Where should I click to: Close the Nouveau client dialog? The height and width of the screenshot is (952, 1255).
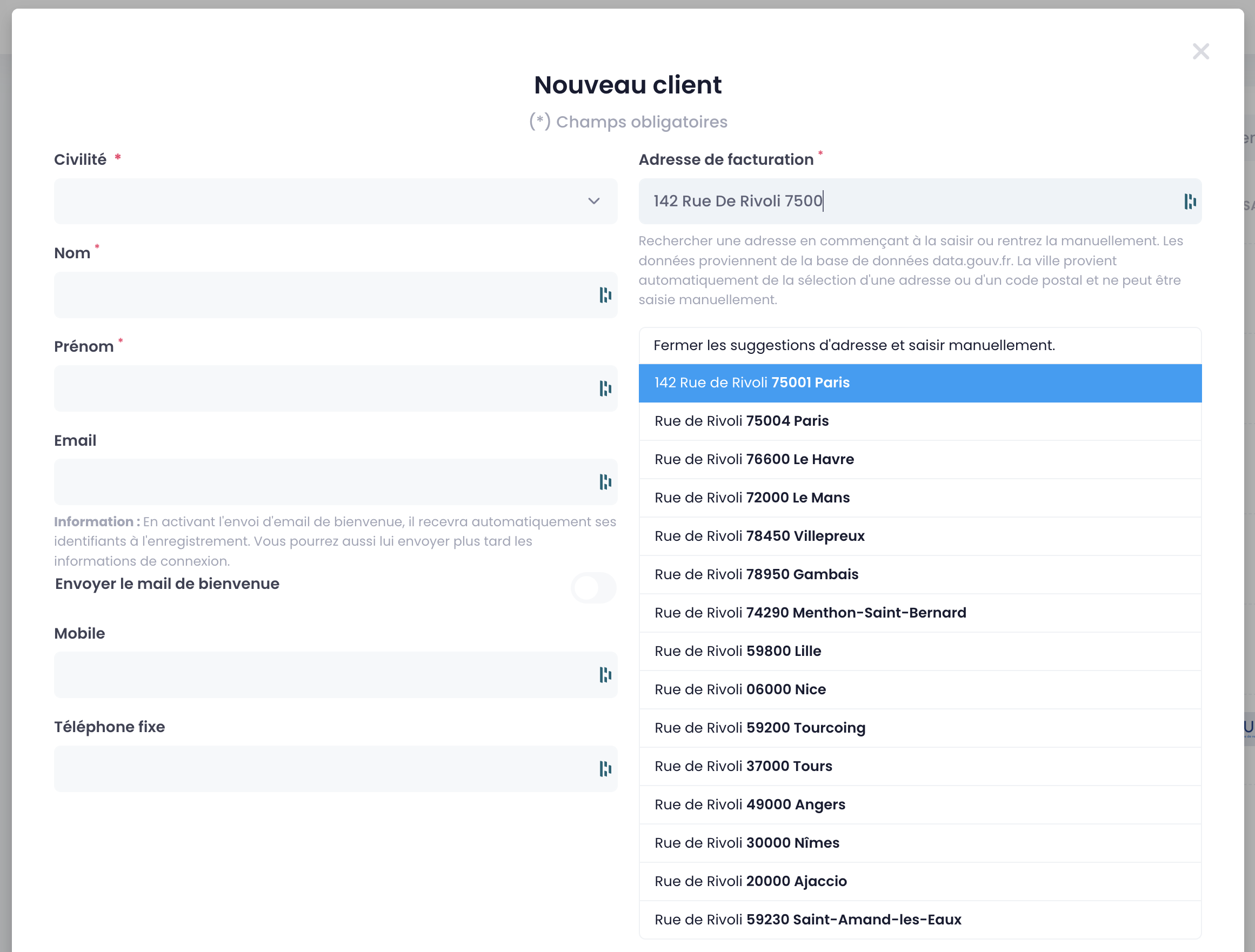1200,51
